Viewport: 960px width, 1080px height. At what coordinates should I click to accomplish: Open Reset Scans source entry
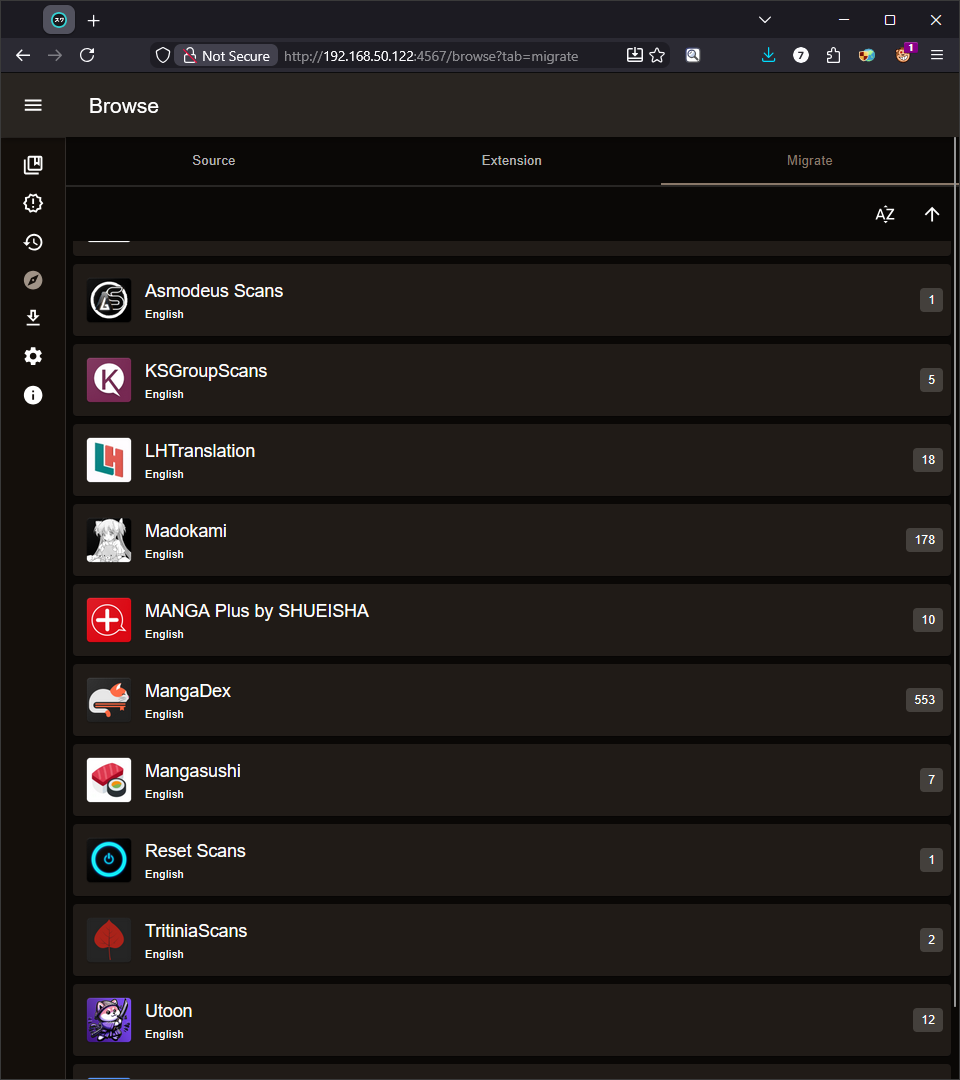click(x=512, y=860)
